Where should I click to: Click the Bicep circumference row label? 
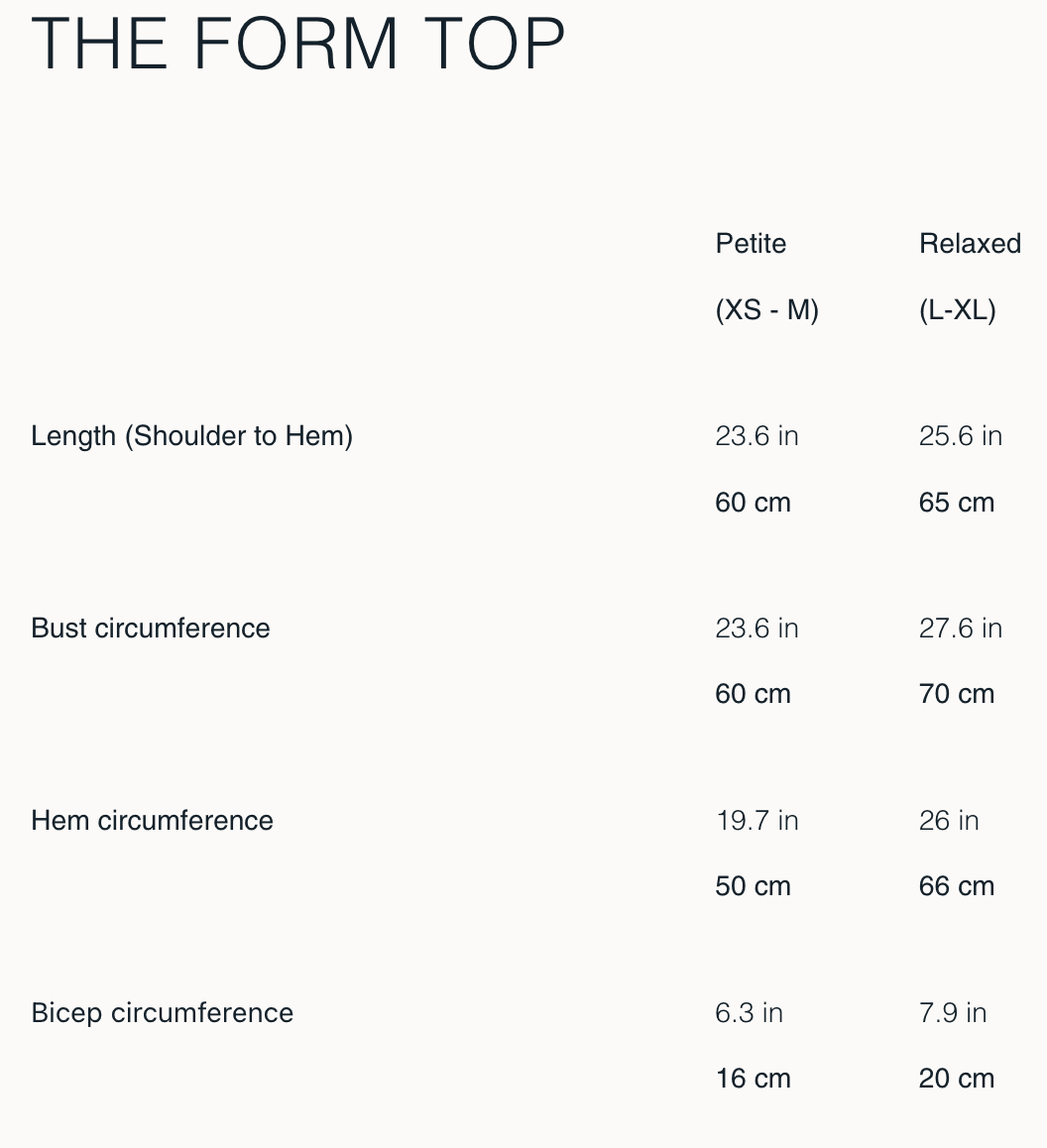pyautogui.click(x=163, y=1012)
